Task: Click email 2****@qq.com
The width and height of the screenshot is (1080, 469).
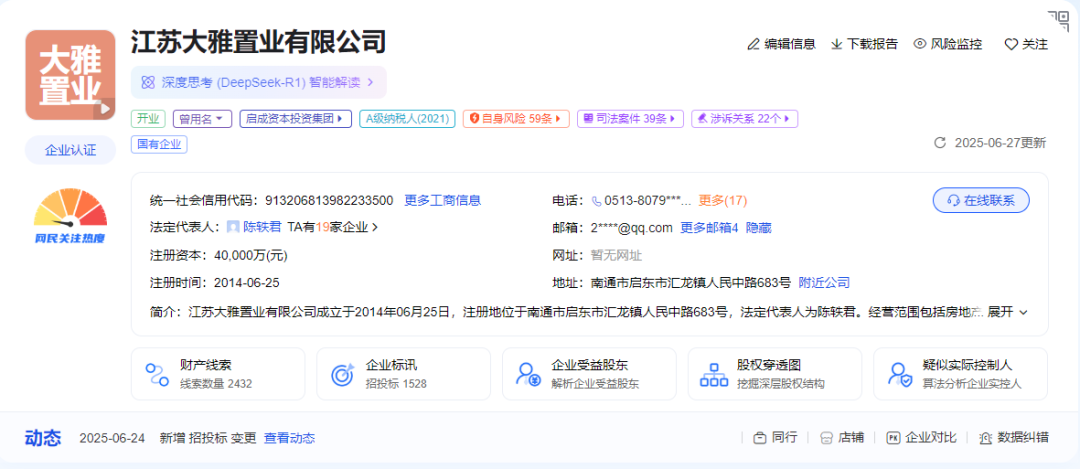Action: click(x=632, y=227)
